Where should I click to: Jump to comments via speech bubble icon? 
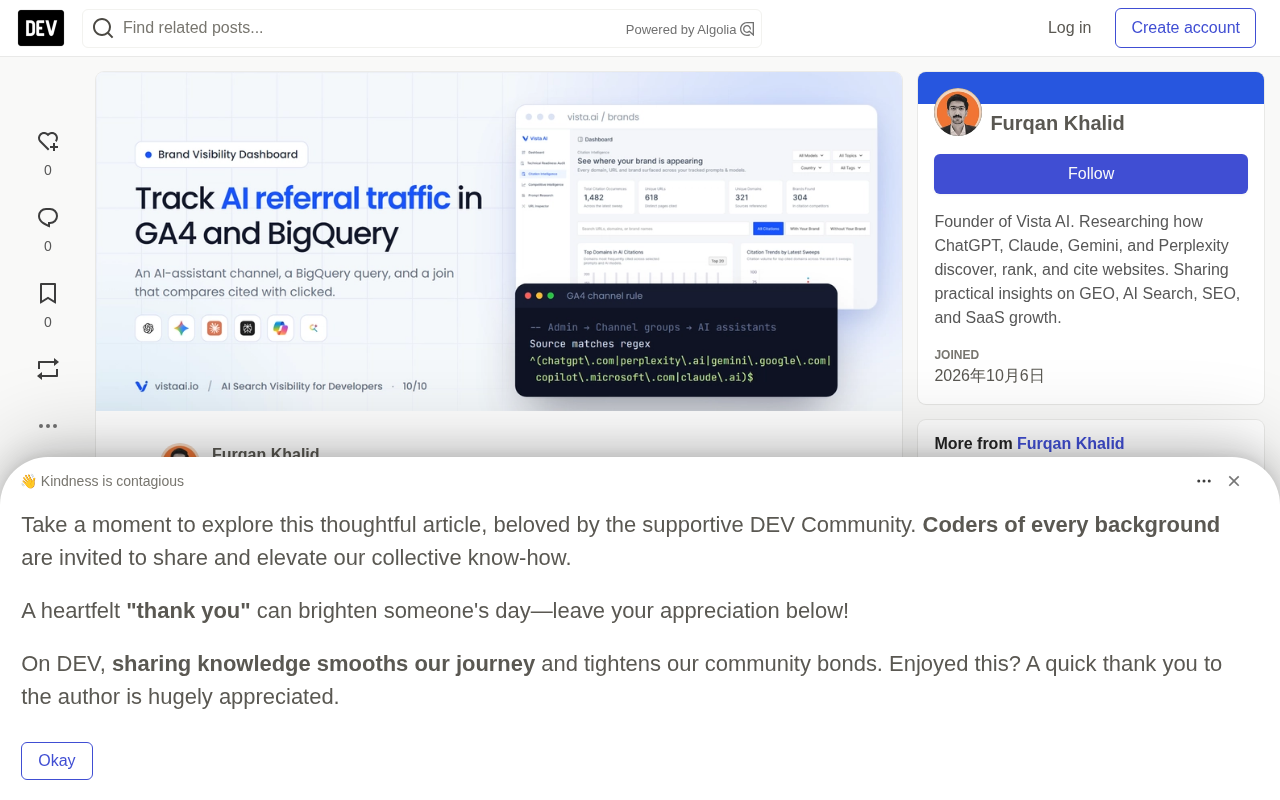(x=48, y=218)
